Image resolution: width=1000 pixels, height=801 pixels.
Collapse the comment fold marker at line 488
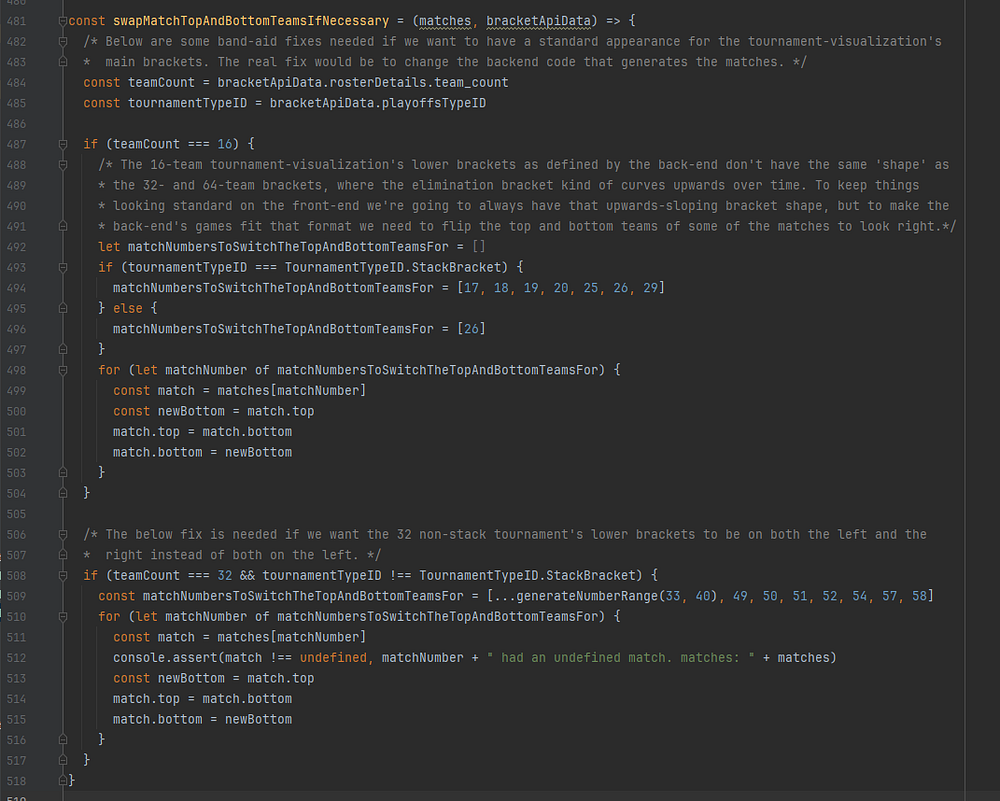(63, 165)
